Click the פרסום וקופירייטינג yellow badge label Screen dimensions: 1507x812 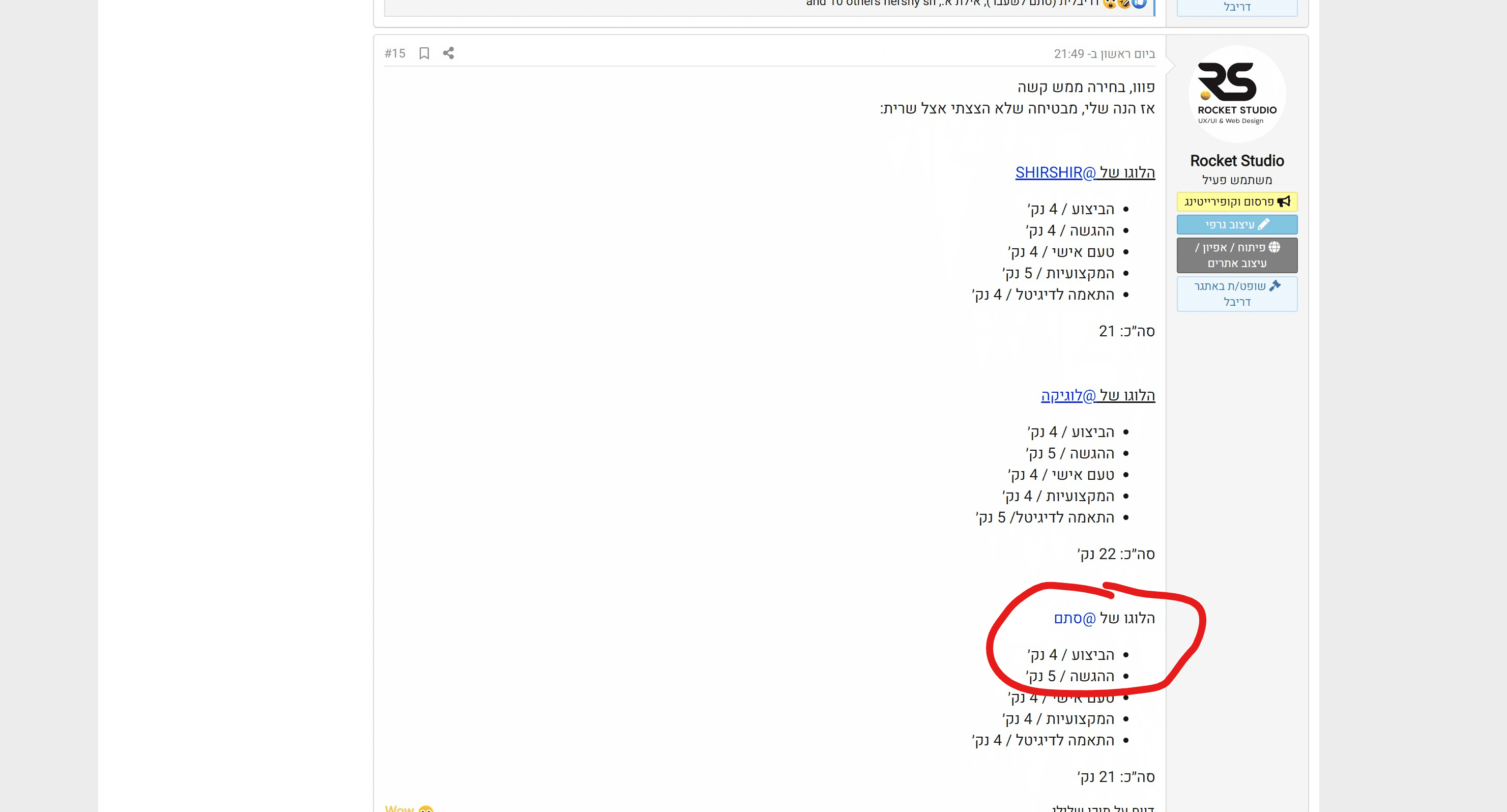tap(1229, 202)
